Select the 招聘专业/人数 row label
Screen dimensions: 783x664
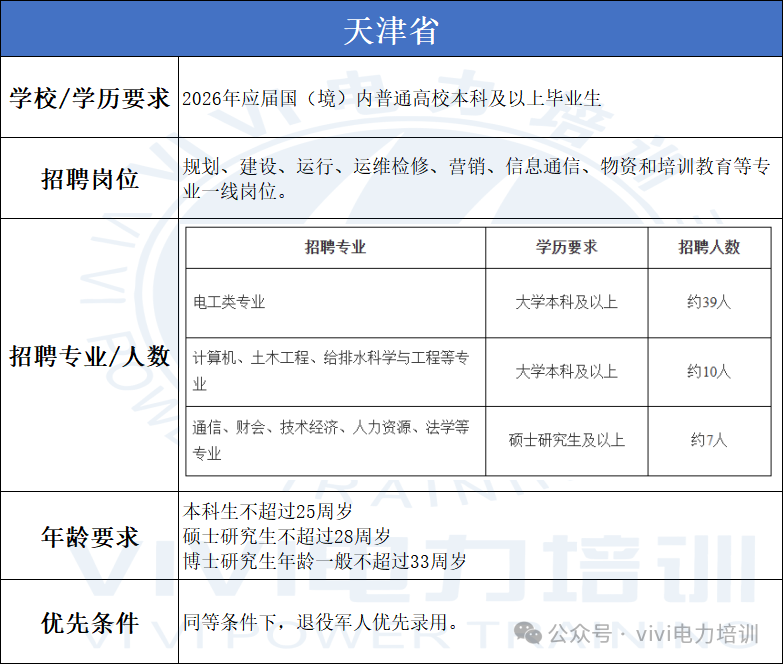90,356
